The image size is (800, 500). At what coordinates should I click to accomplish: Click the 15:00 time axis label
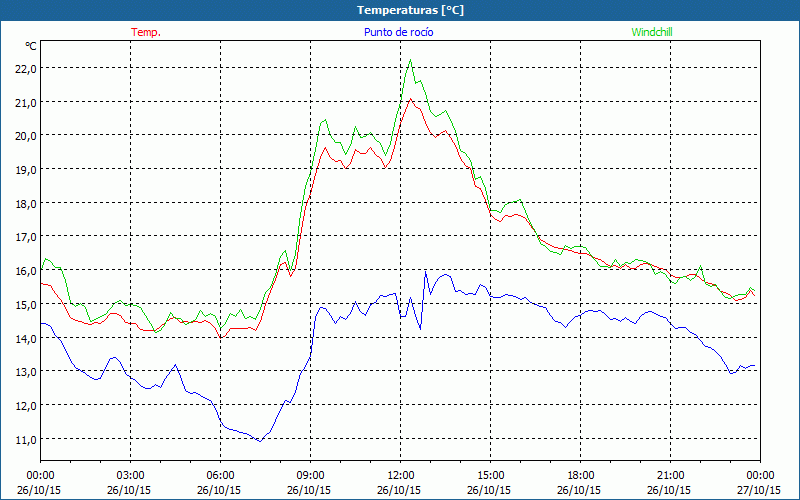click(x=491, y=476)
